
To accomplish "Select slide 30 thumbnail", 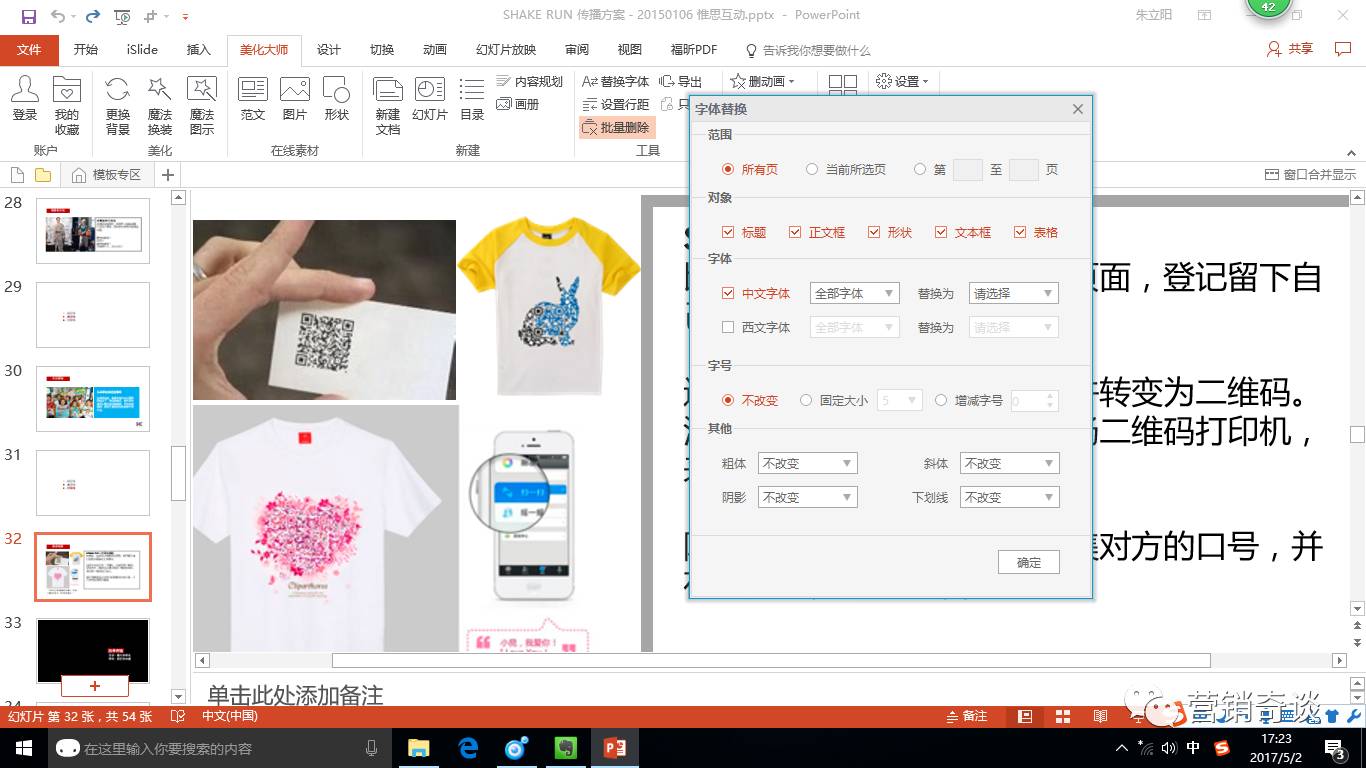I will [93, 399].
